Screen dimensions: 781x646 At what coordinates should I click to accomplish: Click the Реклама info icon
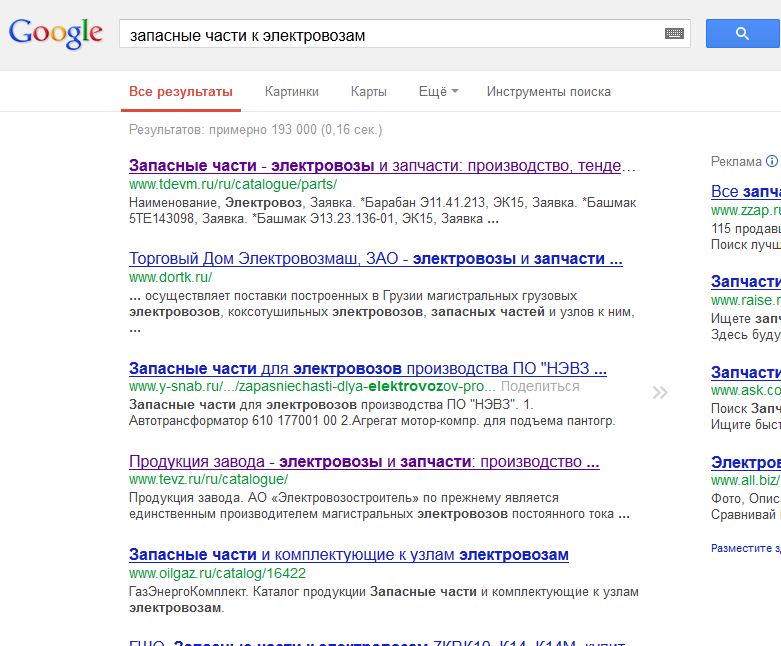click(772, 161)
